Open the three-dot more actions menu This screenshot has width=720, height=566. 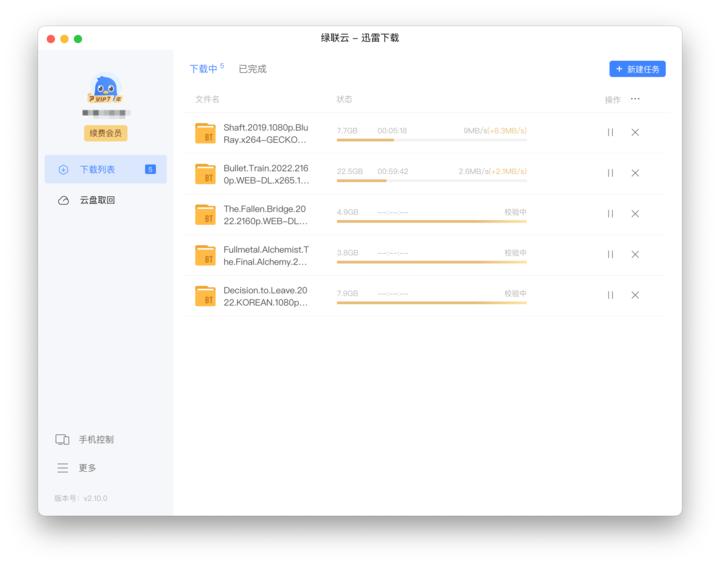tap(635, 99)
